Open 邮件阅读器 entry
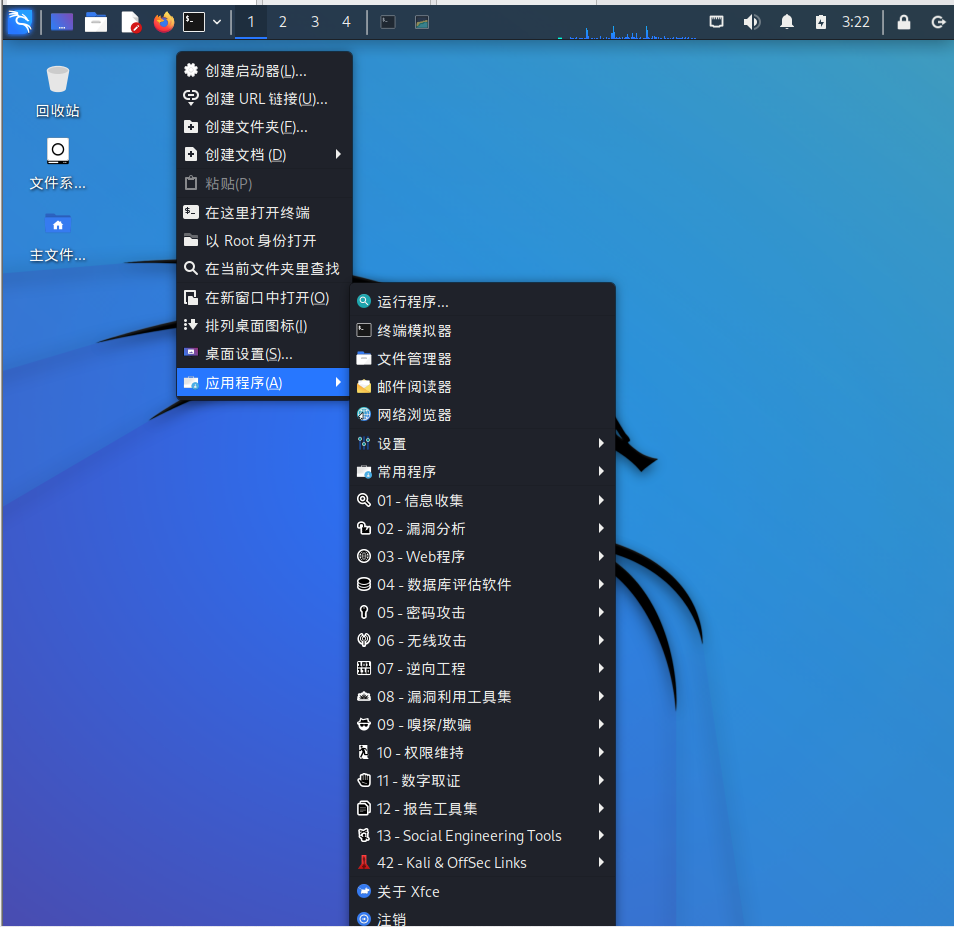 pyautogui.click(x=482, y=386)
